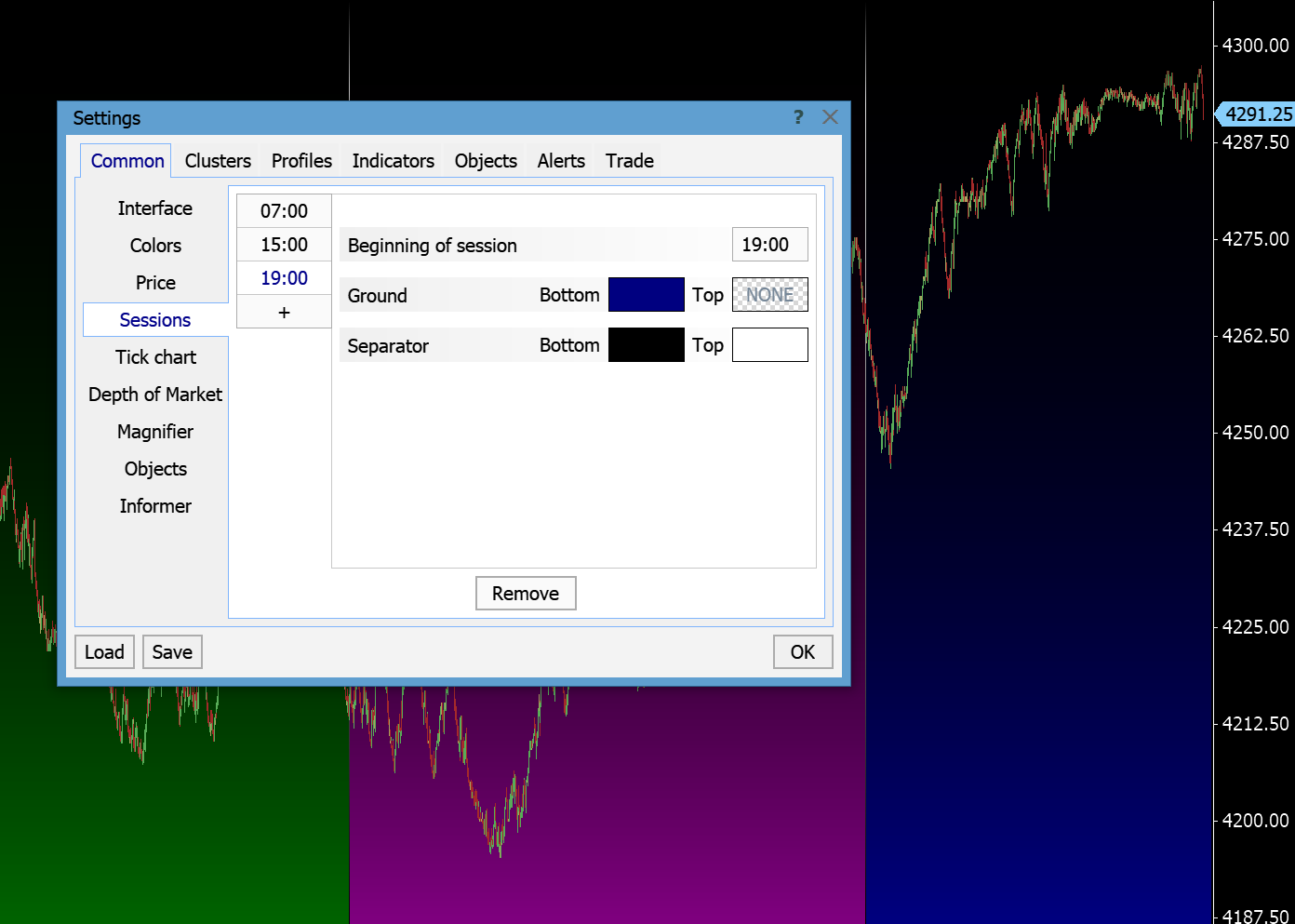Close the Settings dialog

click(830, 117)
